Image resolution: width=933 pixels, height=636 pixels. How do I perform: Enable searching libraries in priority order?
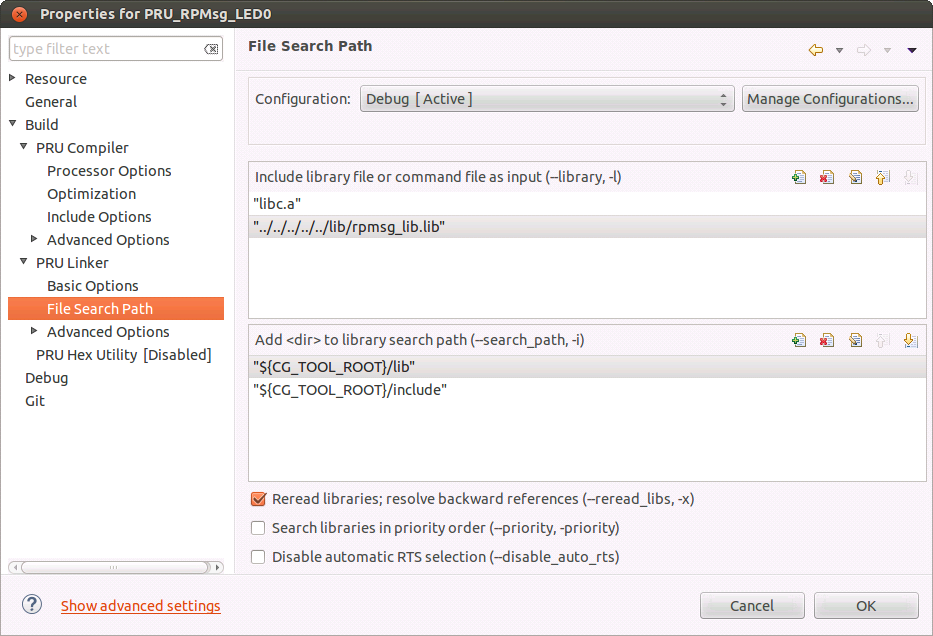coord(258,528)
